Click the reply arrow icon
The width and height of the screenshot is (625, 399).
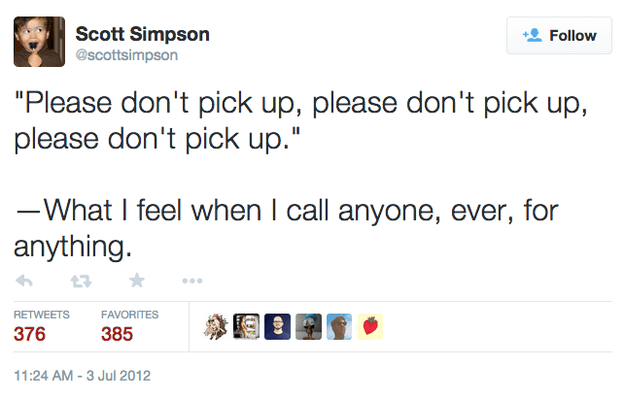click(24, 281)
